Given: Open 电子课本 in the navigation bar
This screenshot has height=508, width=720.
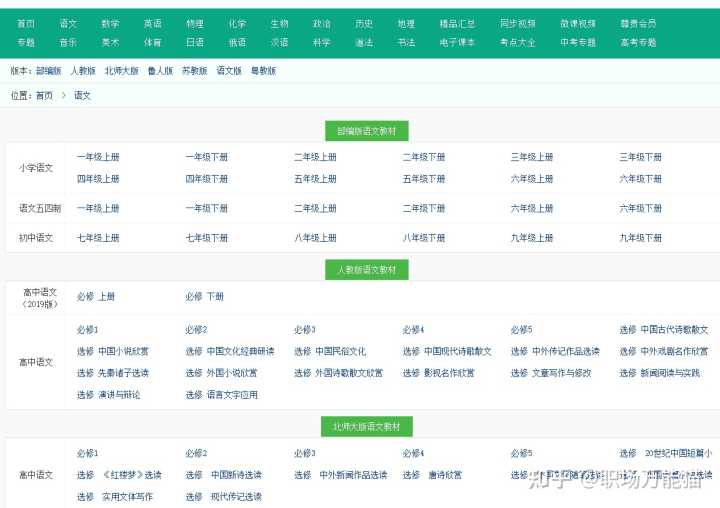Looking at the screenshot, I should 457,42.
